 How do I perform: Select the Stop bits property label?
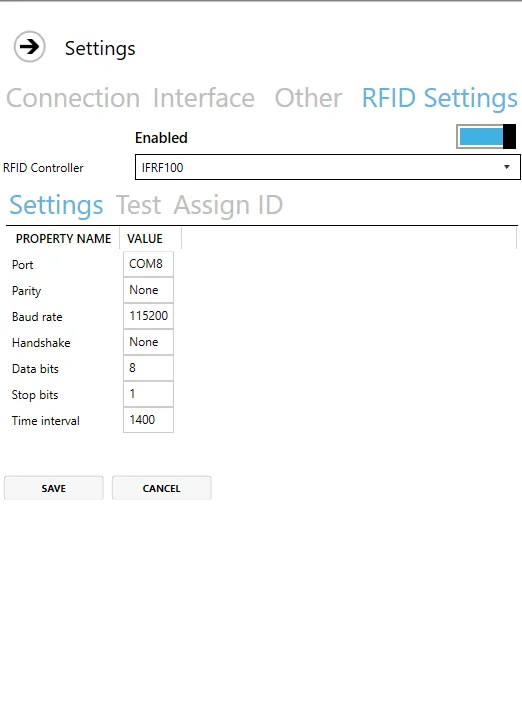click(x=35, y=395)
